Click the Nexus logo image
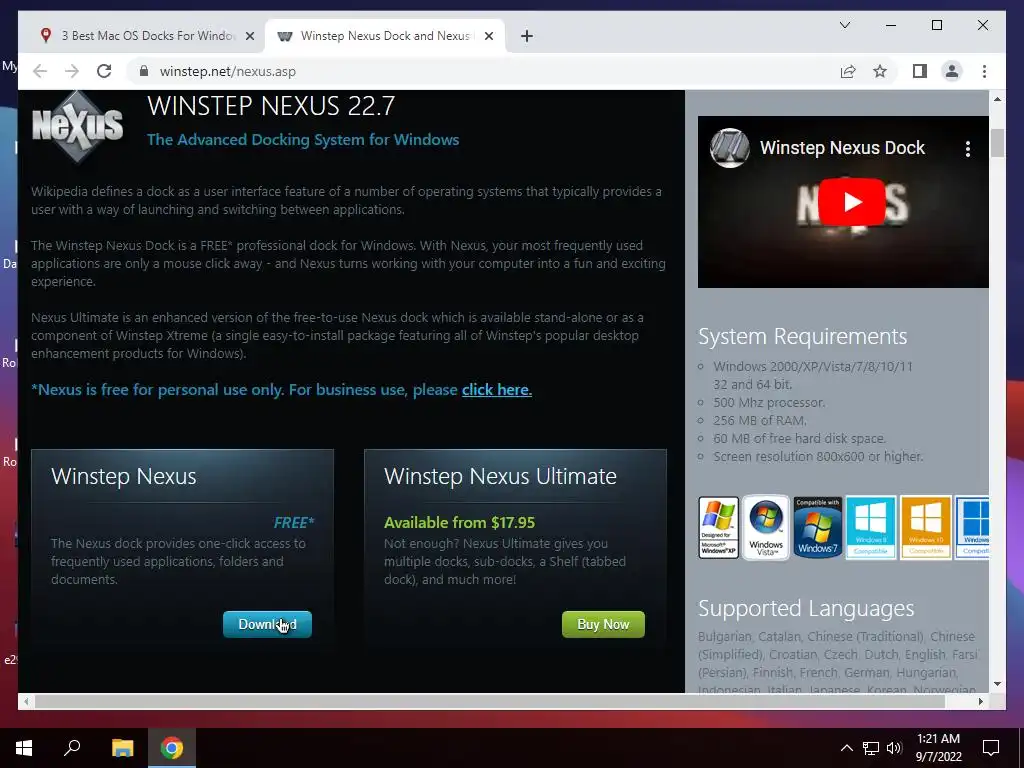The height and width of the screenshot is (768, 1024). 77,125
